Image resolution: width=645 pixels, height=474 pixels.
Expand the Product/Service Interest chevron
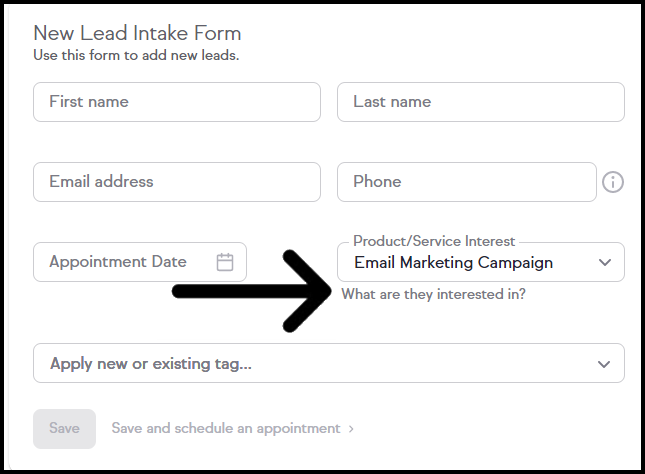pos(604,263)
